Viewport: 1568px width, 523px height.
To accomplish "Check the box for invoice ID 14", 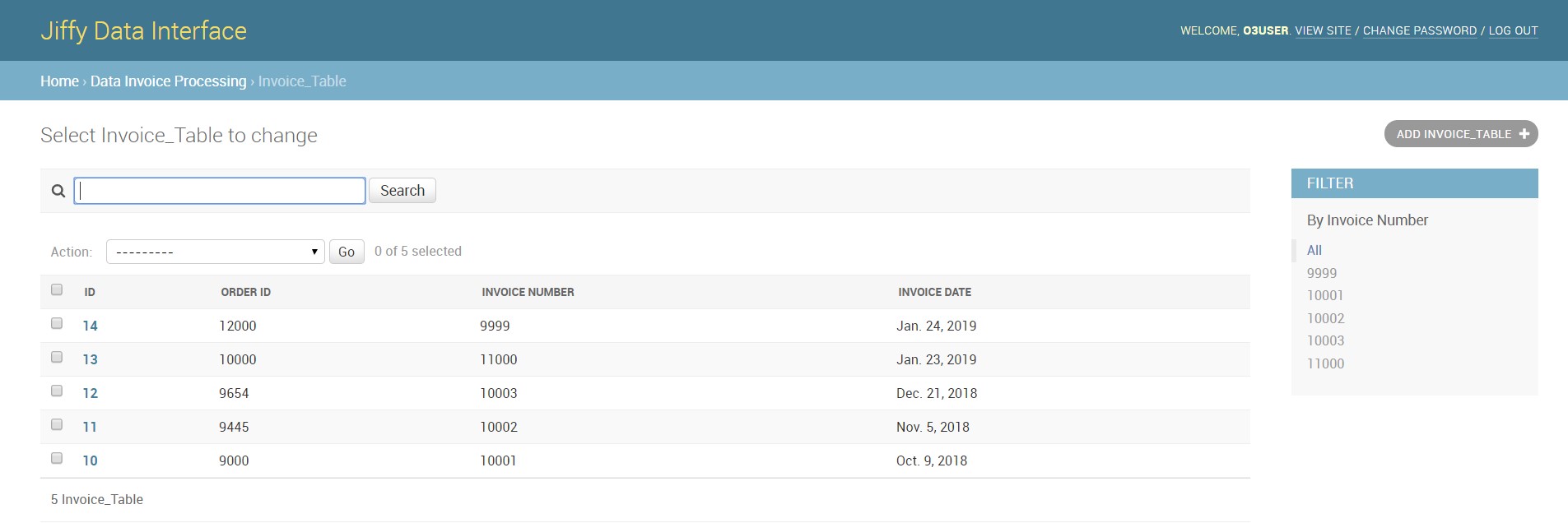I will tap(57, 323).
